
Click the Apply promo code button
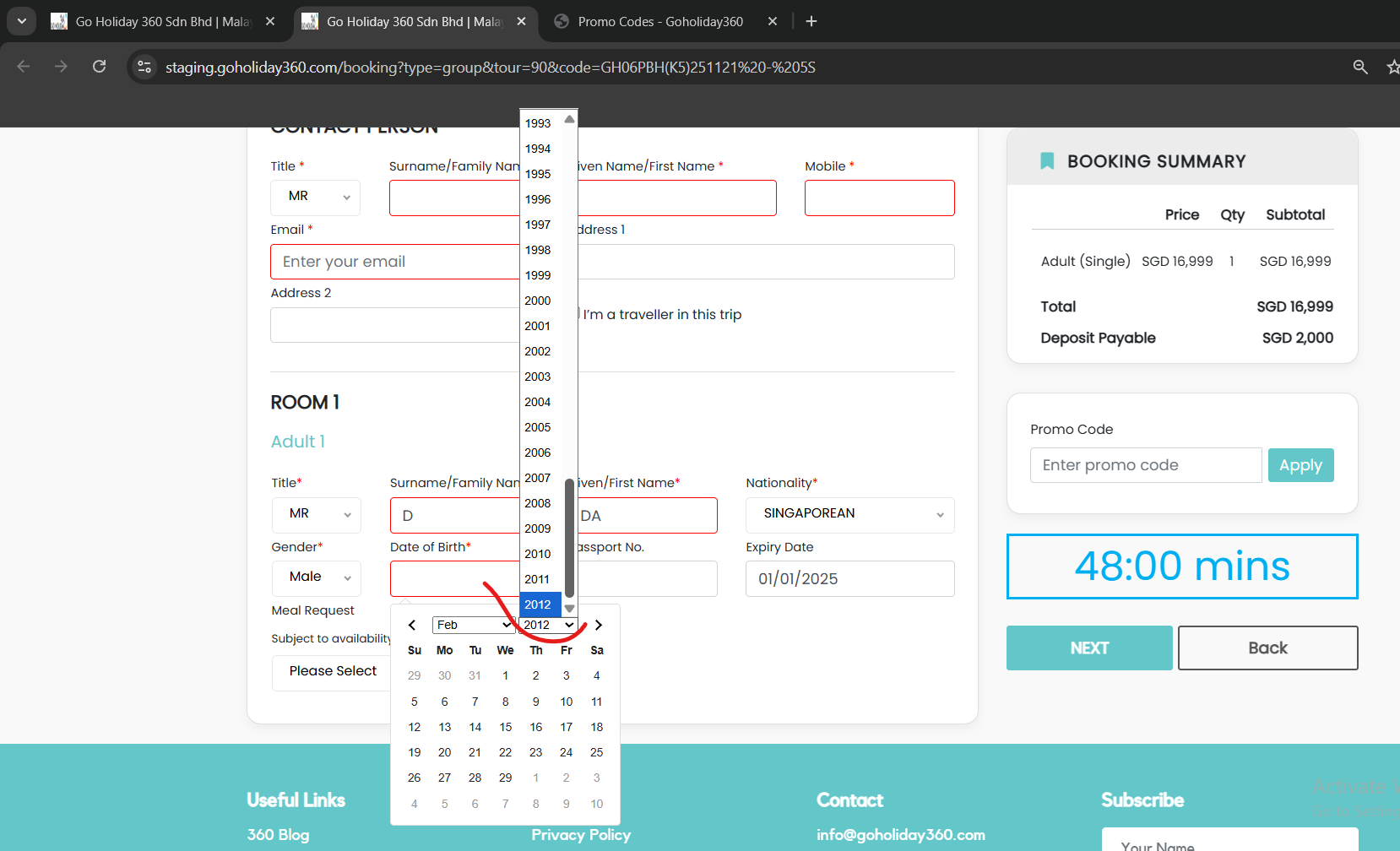1300,465
